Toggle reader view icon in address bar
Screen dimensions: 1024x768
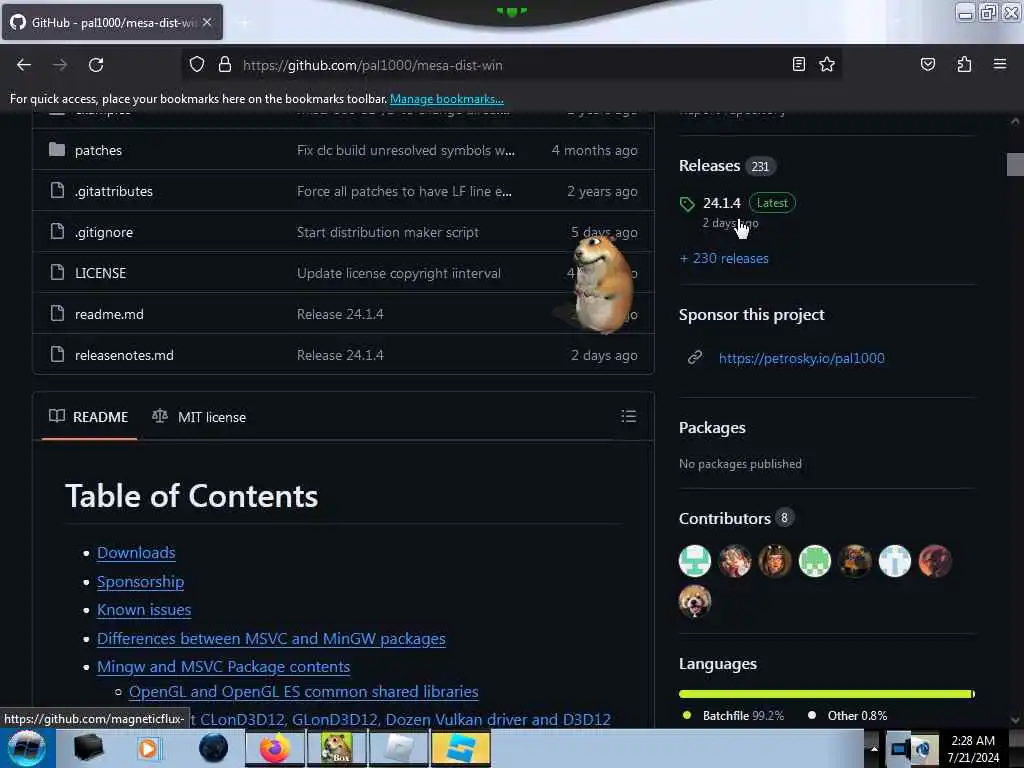pyautogui.click(x=798, y=64)
